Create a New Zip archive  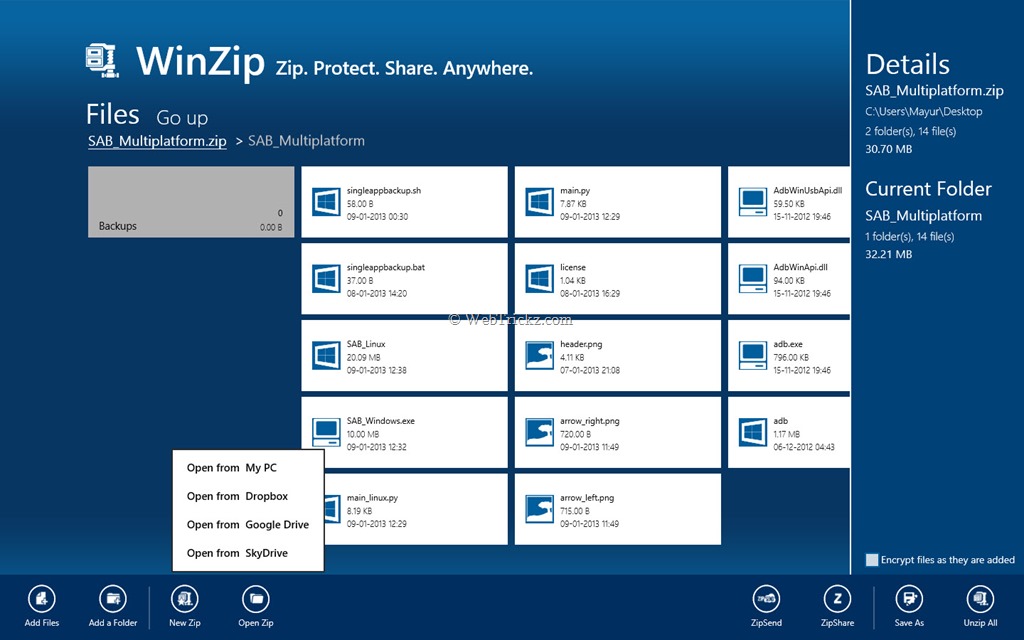pyautogui.click(x=185, y=598)
